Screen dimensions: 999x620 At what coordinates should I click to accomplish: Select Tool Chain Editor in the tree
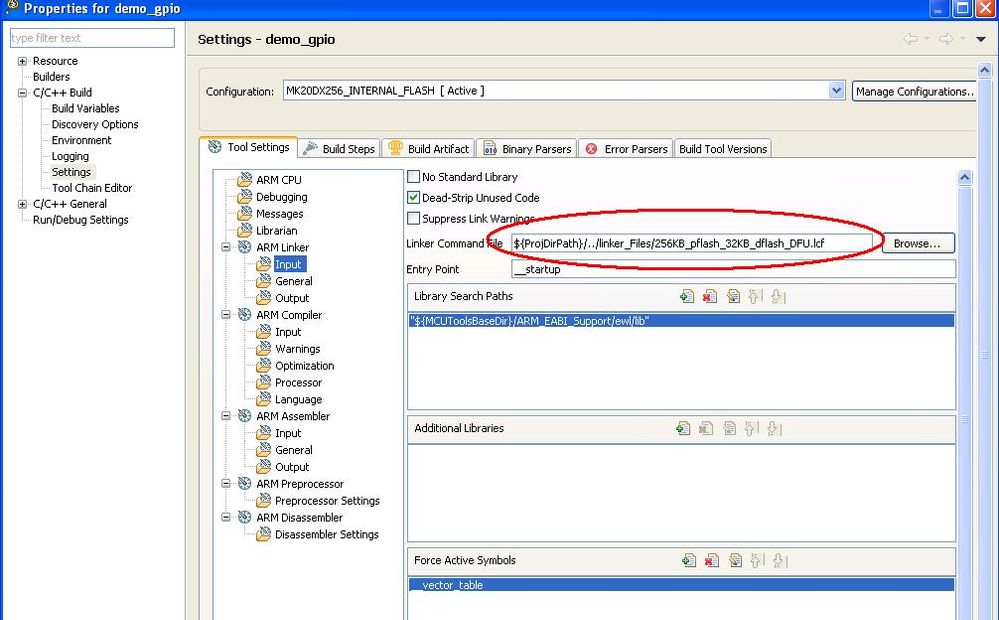click(x=92, y=188)
